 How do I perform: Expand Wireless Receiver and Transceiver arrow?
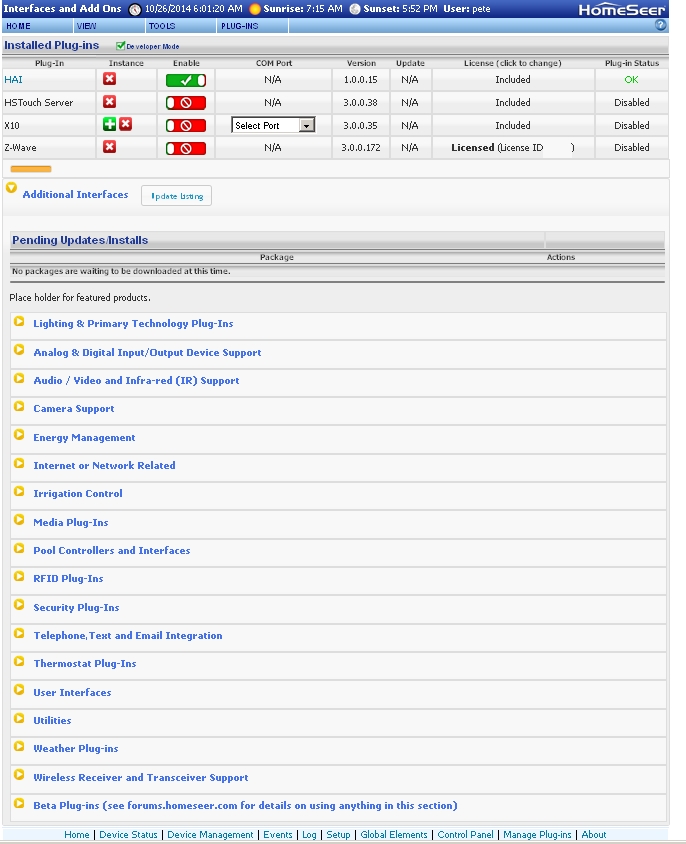pos(19,775)
